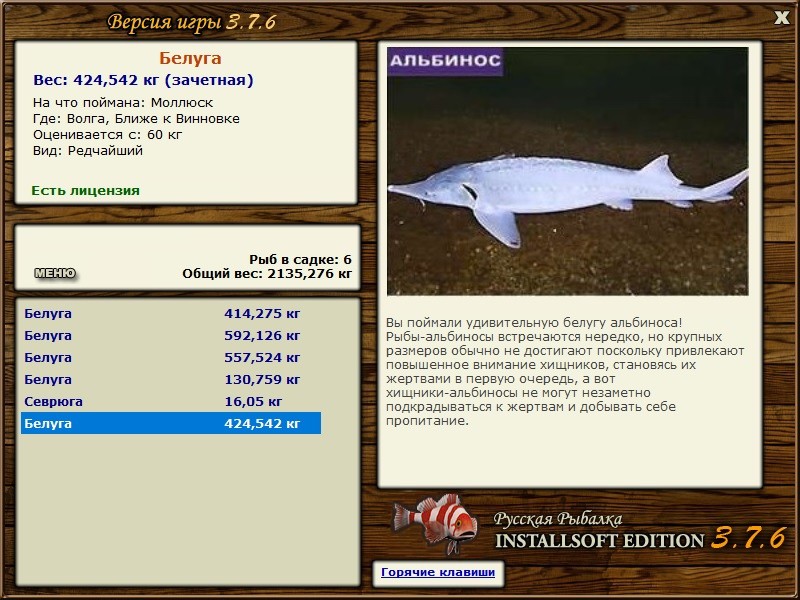800x600 pixels.
Task: Click the Русская Рыбалка title text
Action: click(558, 518)
